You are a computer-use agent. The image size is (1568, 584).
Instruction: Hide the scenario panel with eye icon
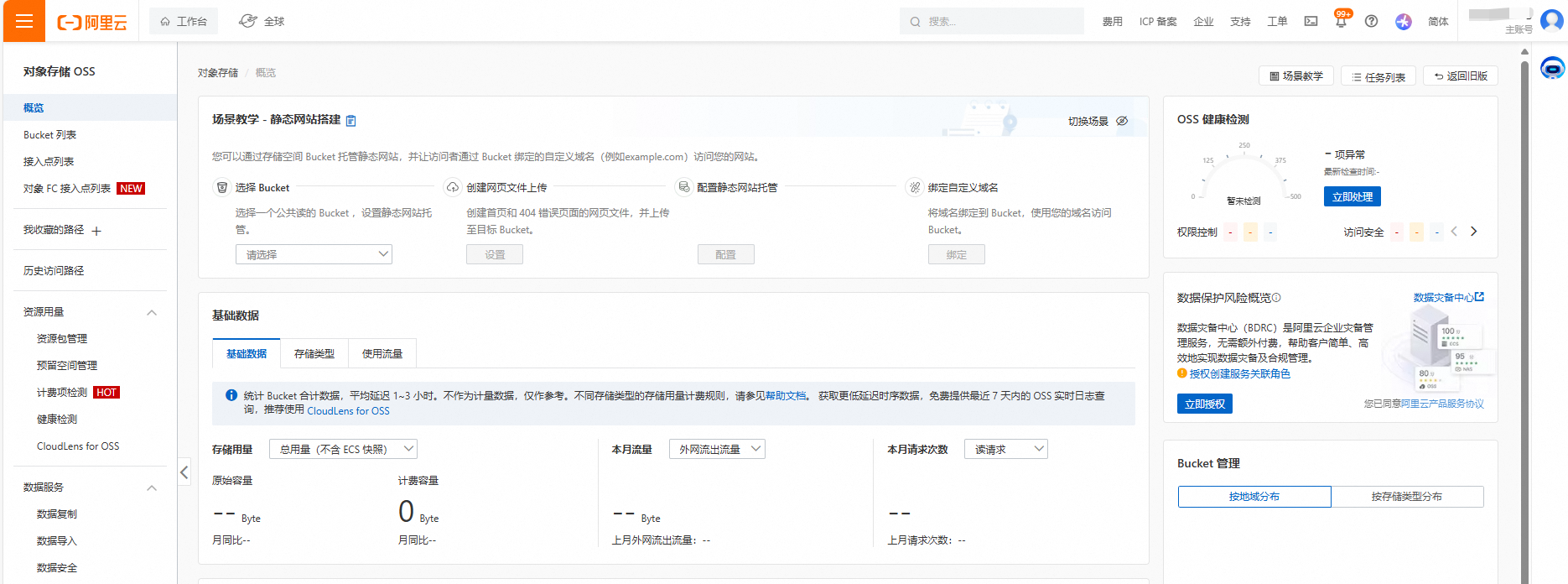tap(1122, 121)
